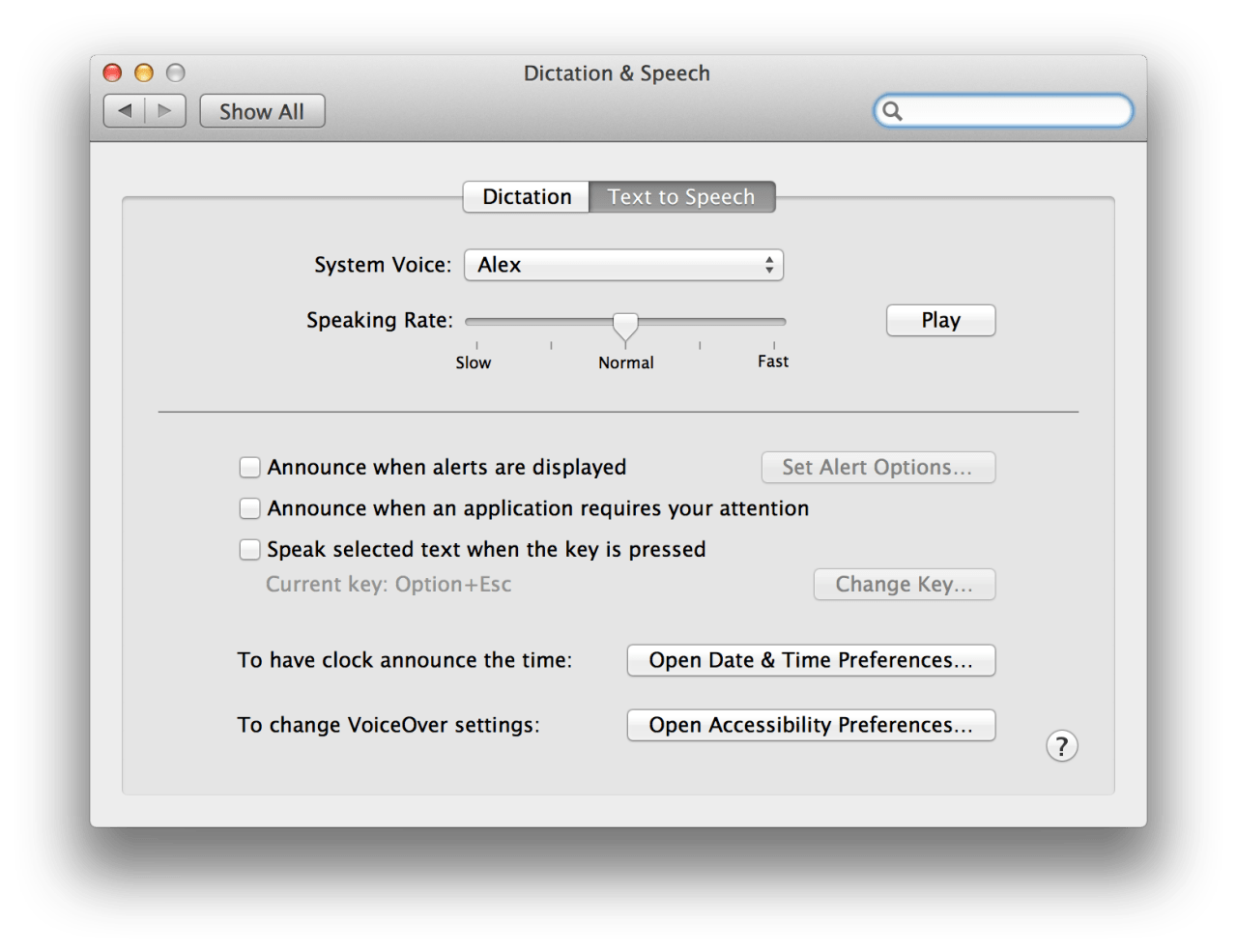
Task: Click the Speaking Rate slider thumb
Action: pyautogui.click(x=625, y=326)
